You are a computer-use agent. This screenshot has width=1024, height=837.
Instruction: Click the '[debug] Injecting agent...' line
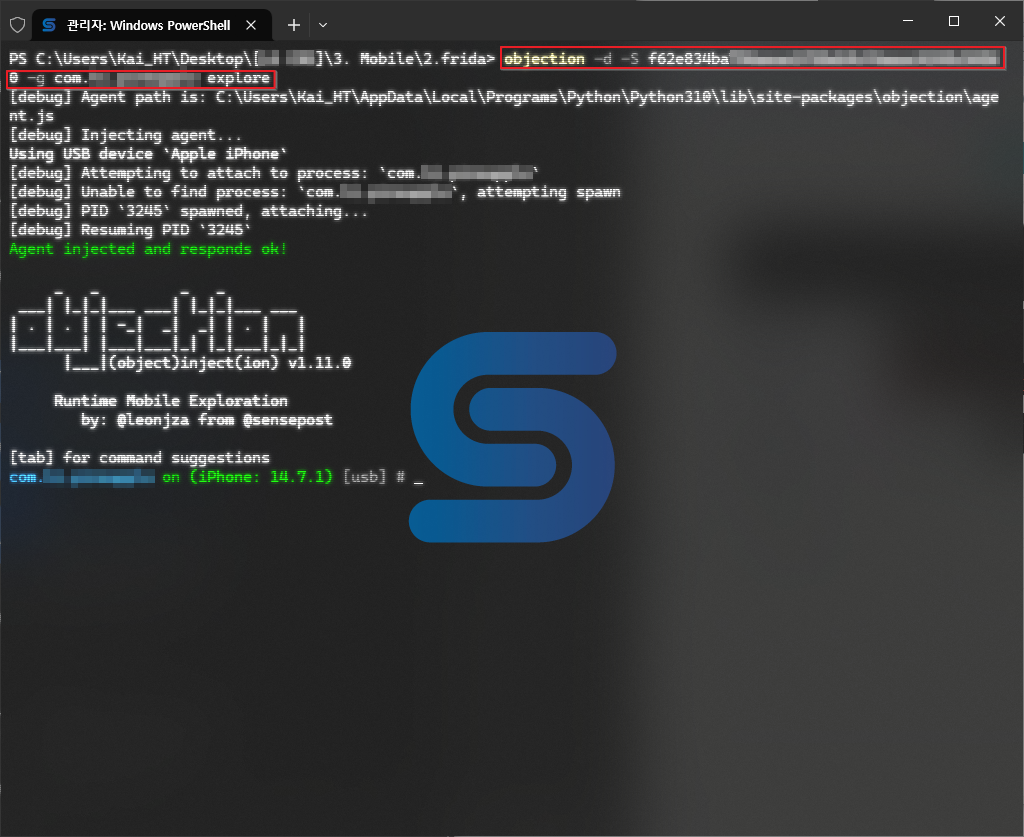click(x=125, y=135)
